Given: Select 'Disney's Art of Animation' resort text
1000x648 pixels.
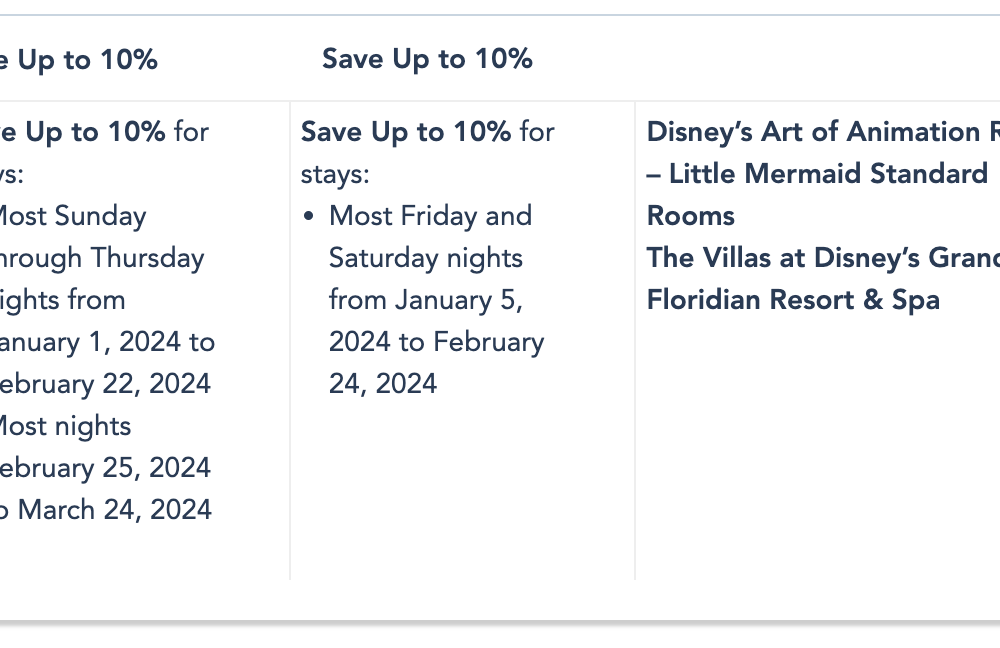Looking at the screenshot, I should (823, 132).
